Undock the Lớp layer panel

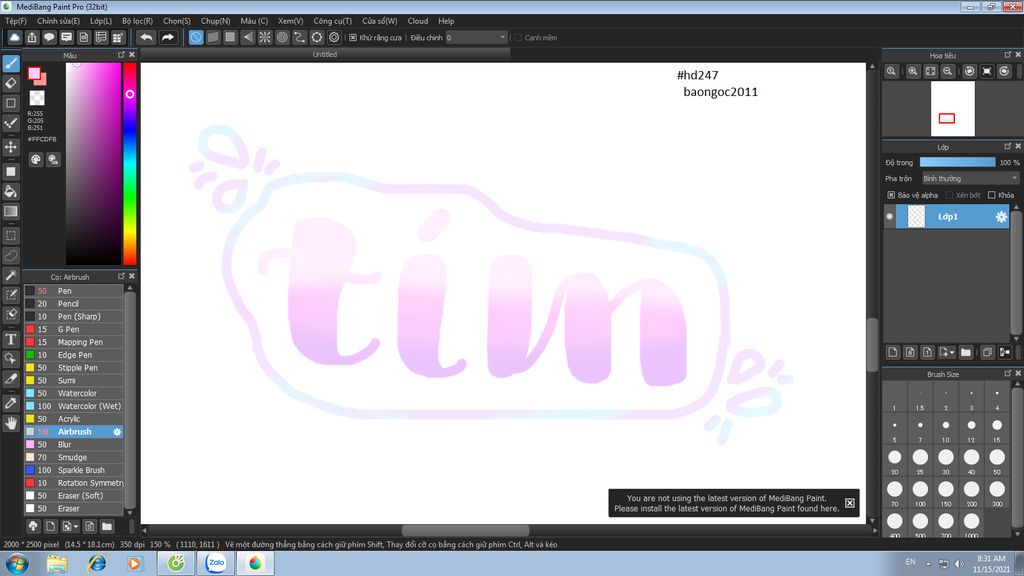(1008, 146)
